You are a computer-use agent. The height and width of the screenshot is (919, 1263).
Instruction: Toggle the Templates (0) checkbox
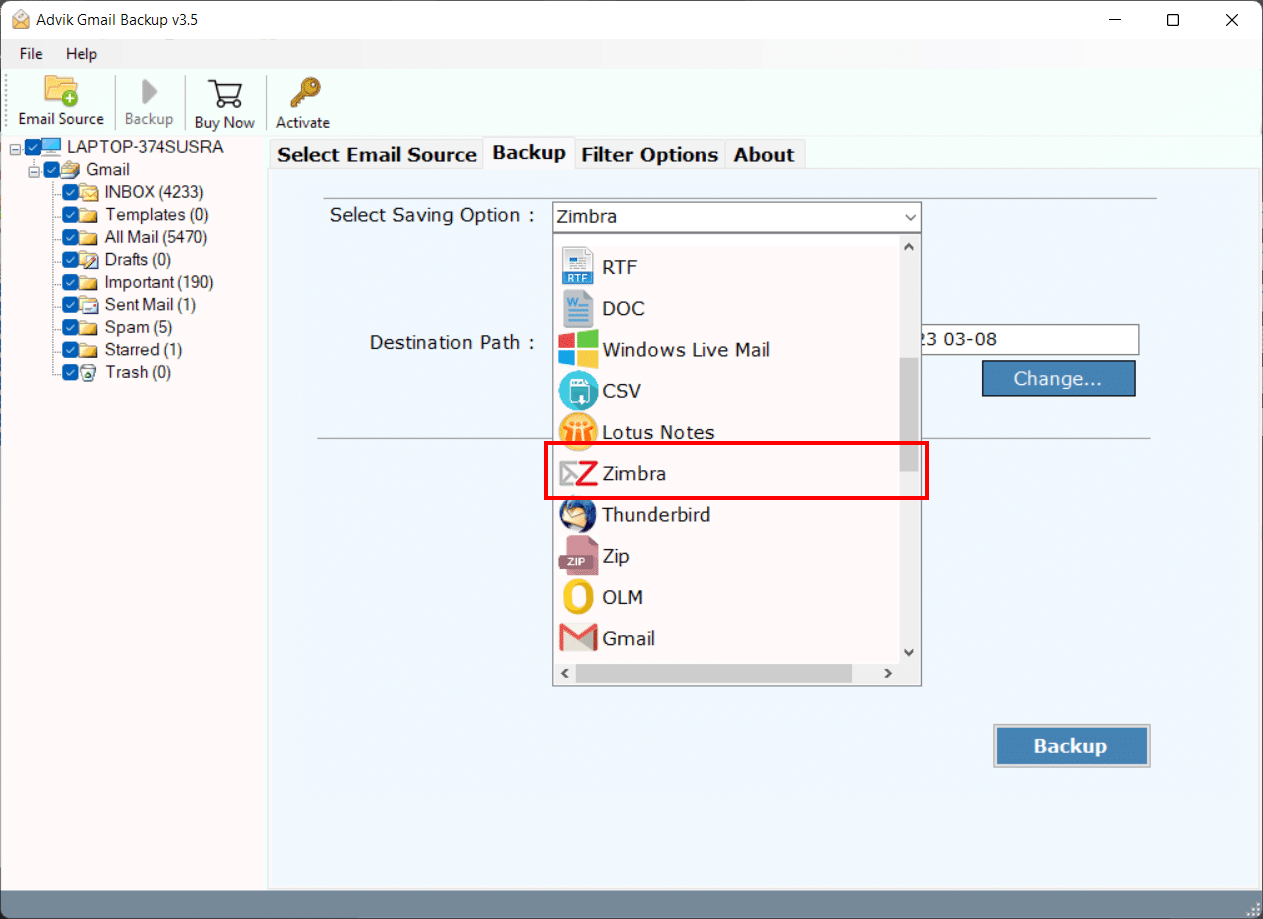pos(70,215)
